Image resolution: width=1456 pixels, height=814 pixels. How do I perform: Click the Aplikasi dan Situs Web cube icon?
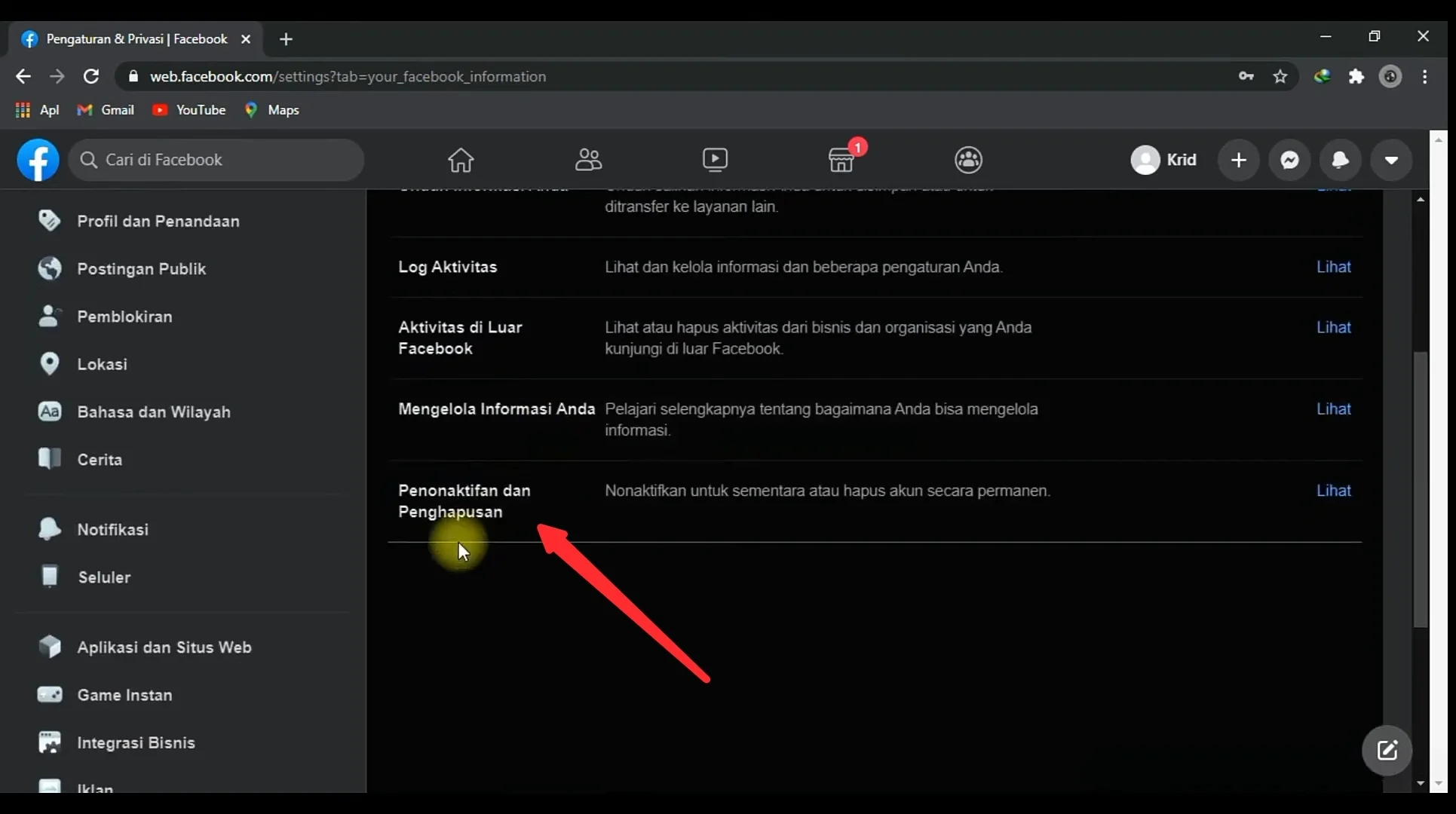coord(49,647)
